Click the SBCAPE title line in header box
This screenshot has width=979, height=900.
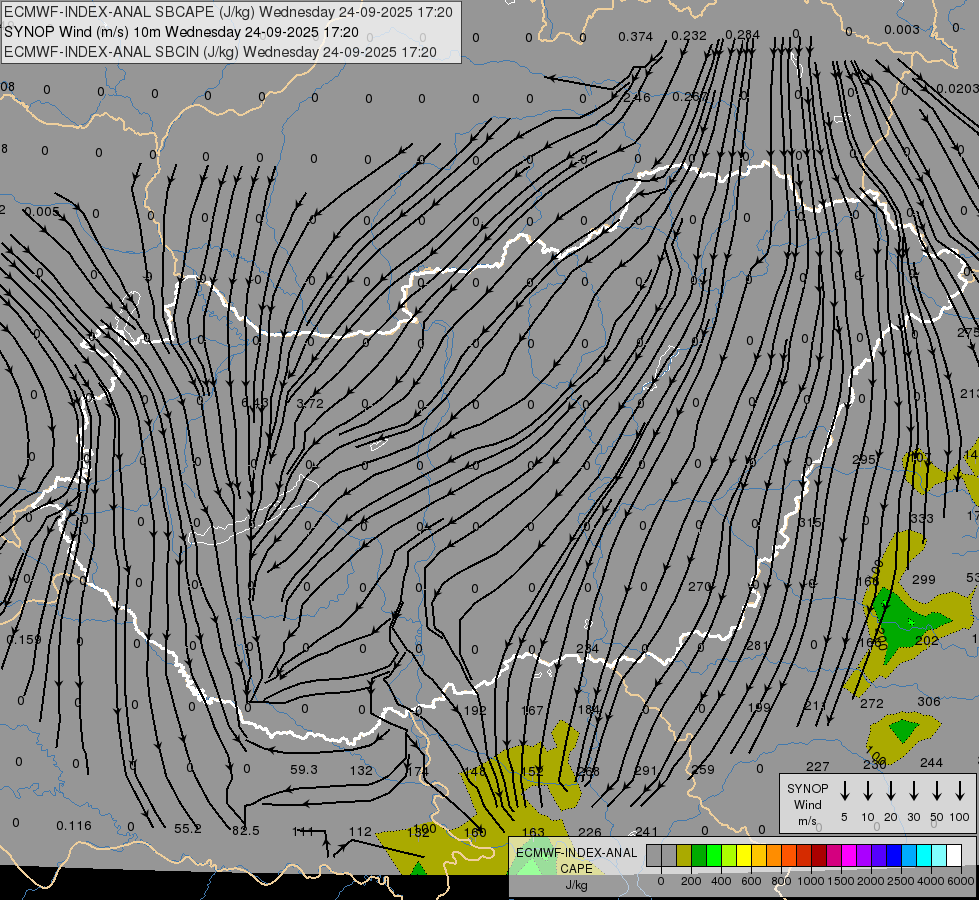(x=228, y=12)
